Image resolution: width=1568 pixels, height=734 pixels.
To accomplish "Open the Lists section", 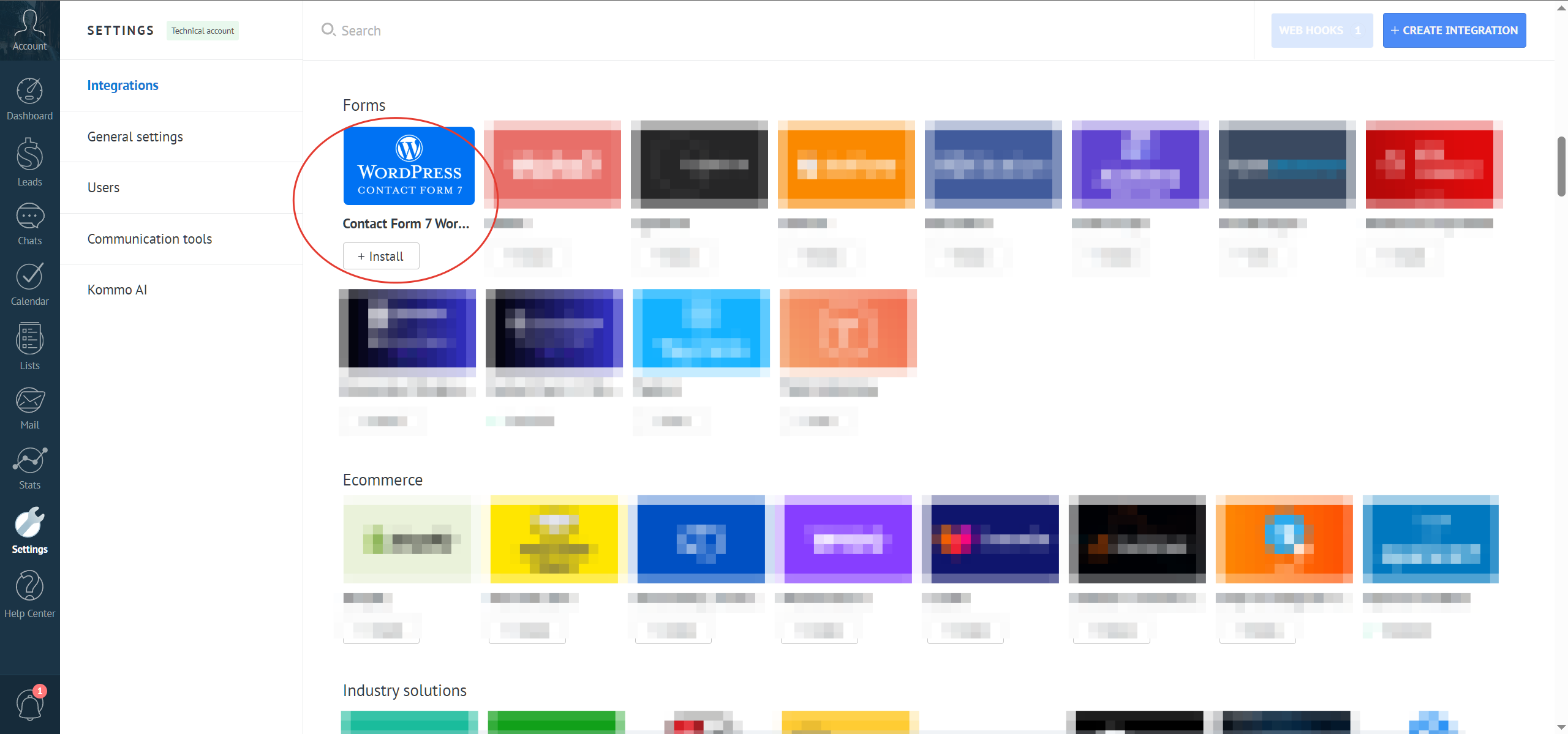I will click(x=29, y=346).
